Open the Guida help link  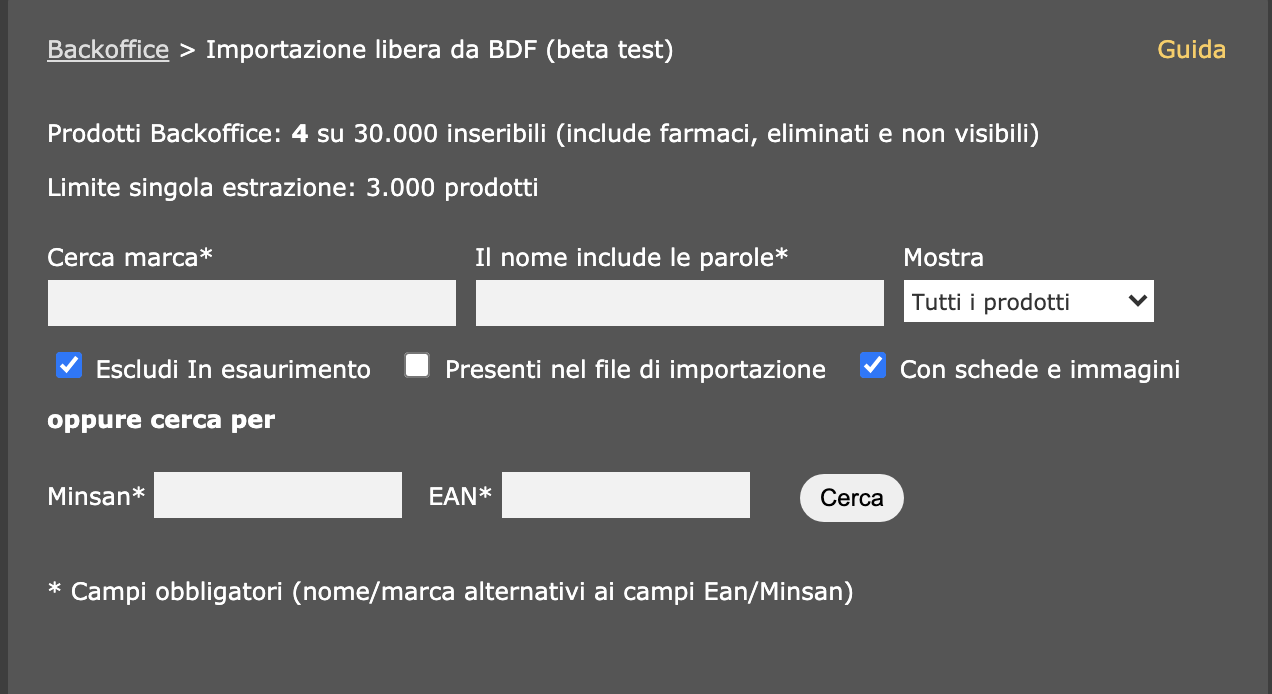pos(1191,50)
